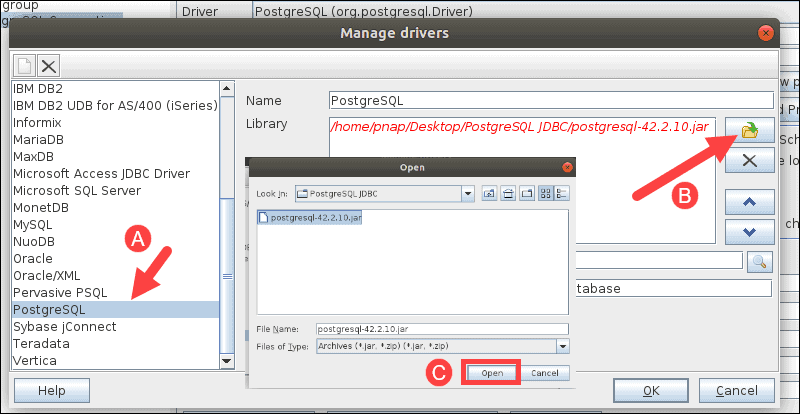Go to home folder icon
The width and height of the screenshot is (800, 414).
click(508, 193)
